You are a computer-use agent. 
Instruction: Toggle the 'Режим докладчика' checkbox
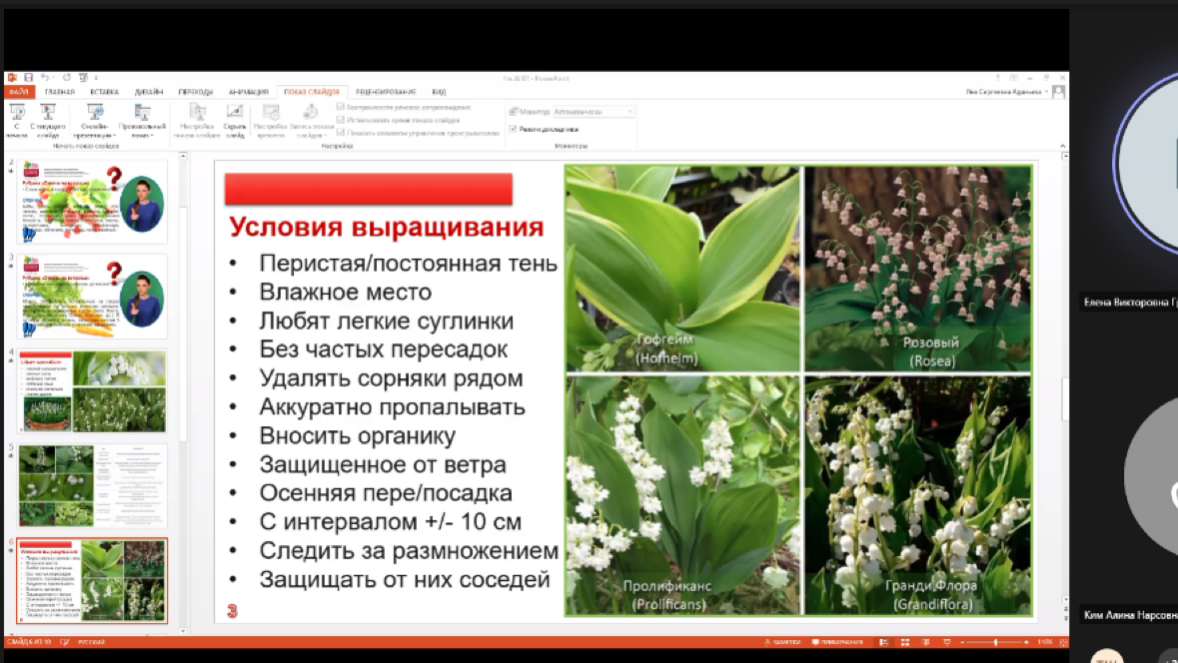click(513, 129)
